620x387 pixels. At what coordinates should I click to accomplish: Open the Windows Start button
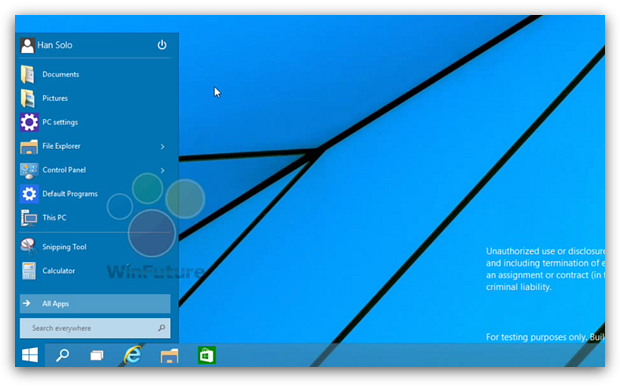(30, 355)
